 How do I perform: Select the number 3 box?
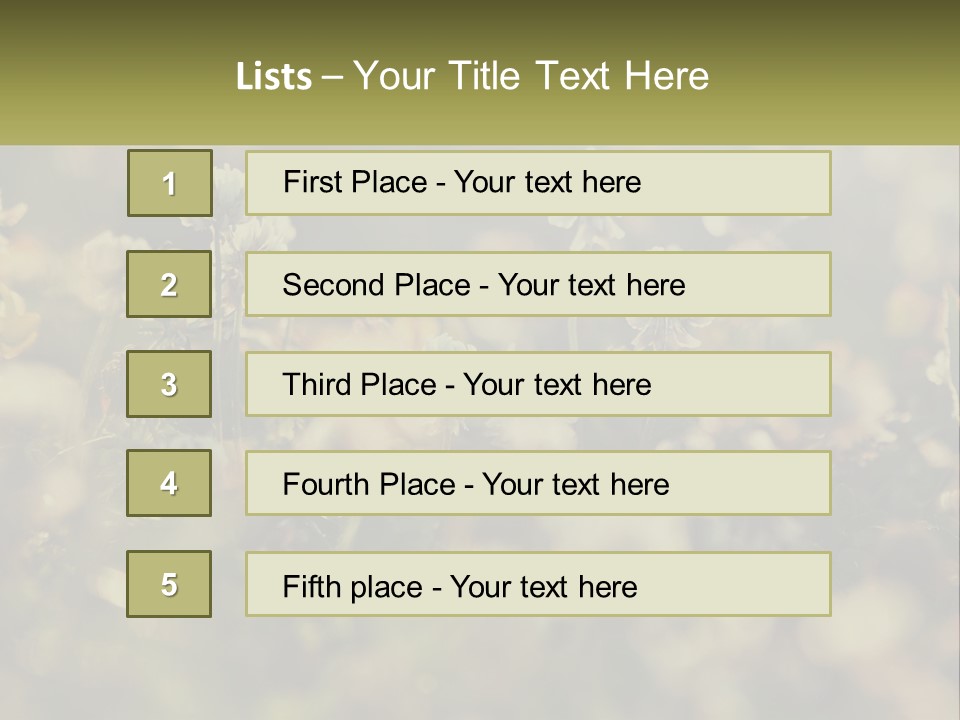click(x=169, y=384)
